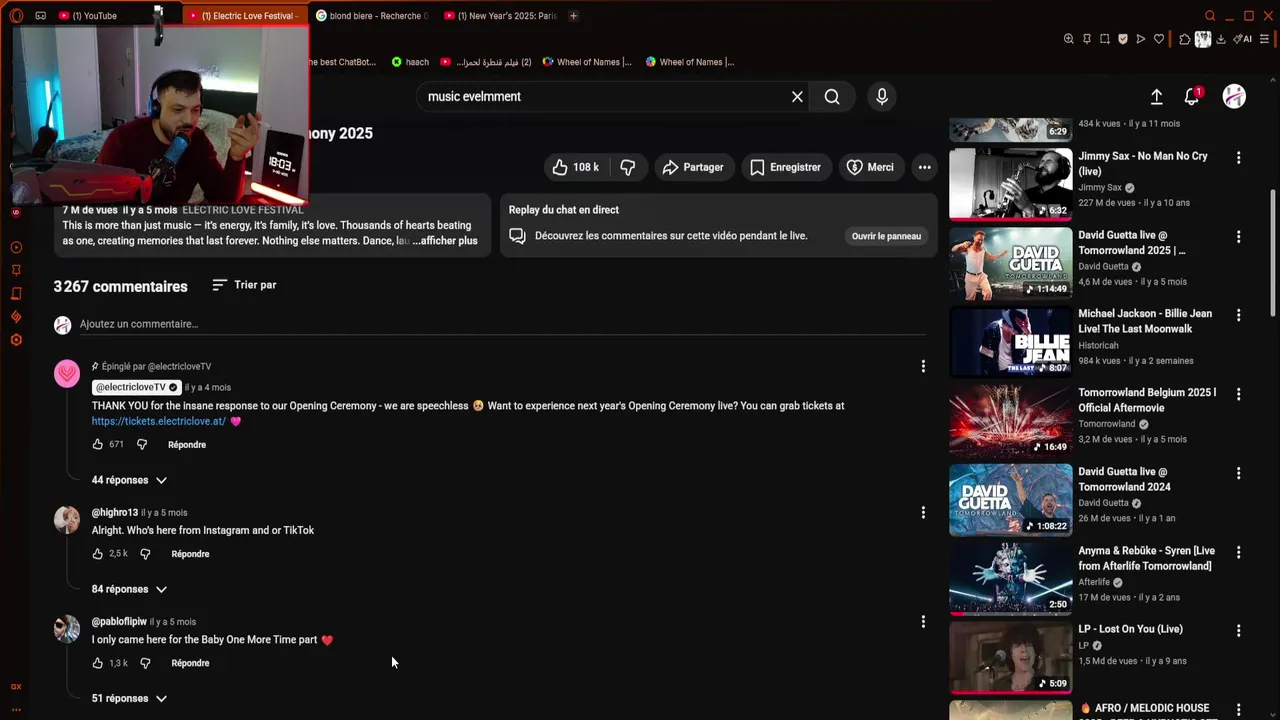Open the AI assistant icon

coord(1242,39)
